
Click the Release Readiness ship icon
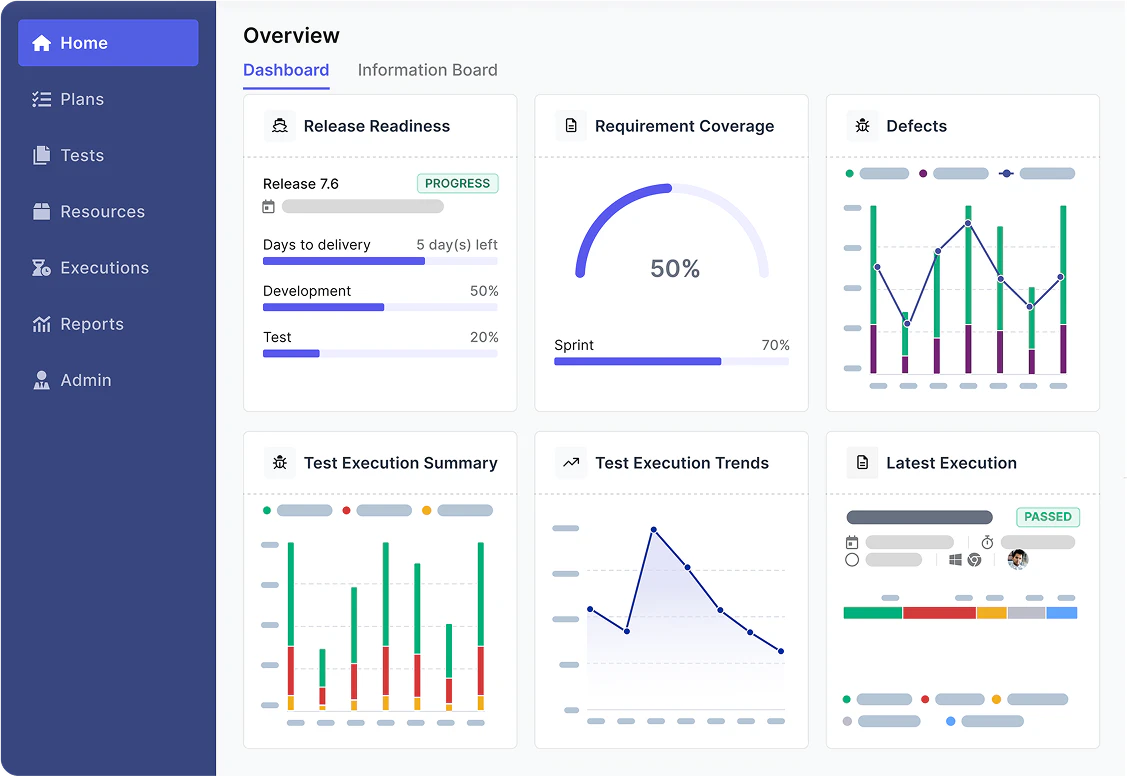coord(280,126)
